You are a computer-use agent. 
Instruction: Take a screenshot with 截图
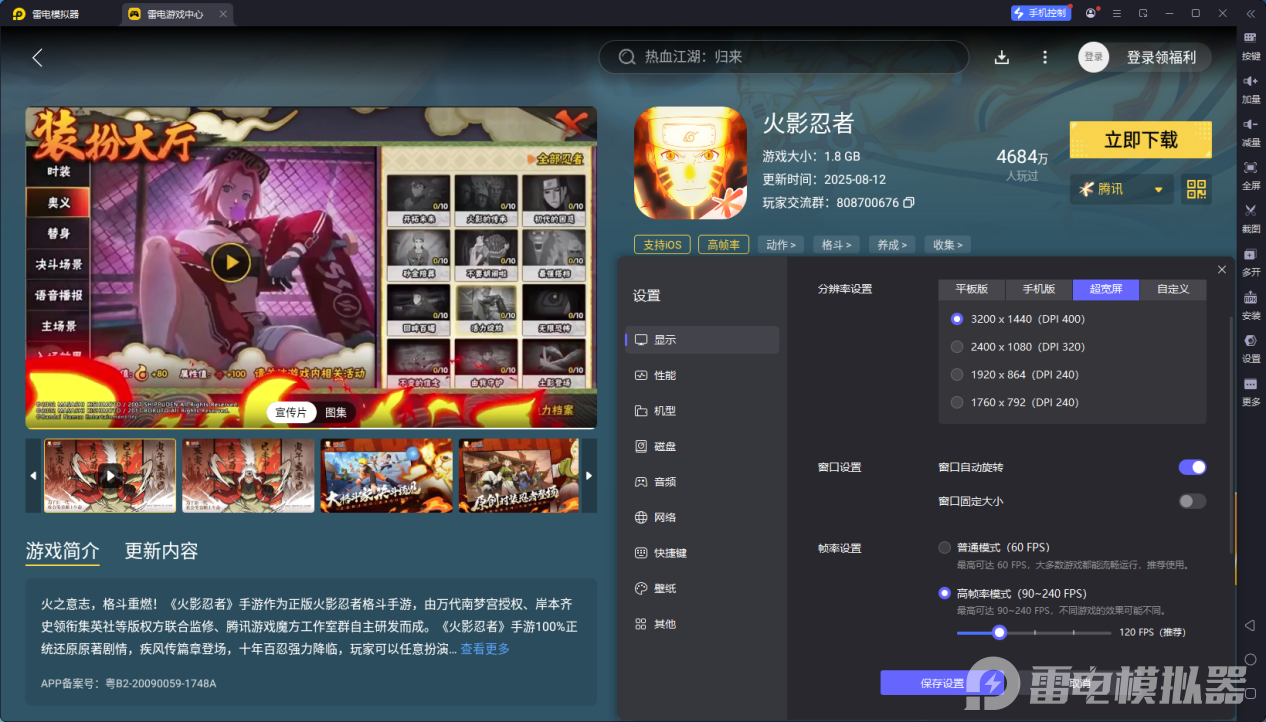point(1250,217)
